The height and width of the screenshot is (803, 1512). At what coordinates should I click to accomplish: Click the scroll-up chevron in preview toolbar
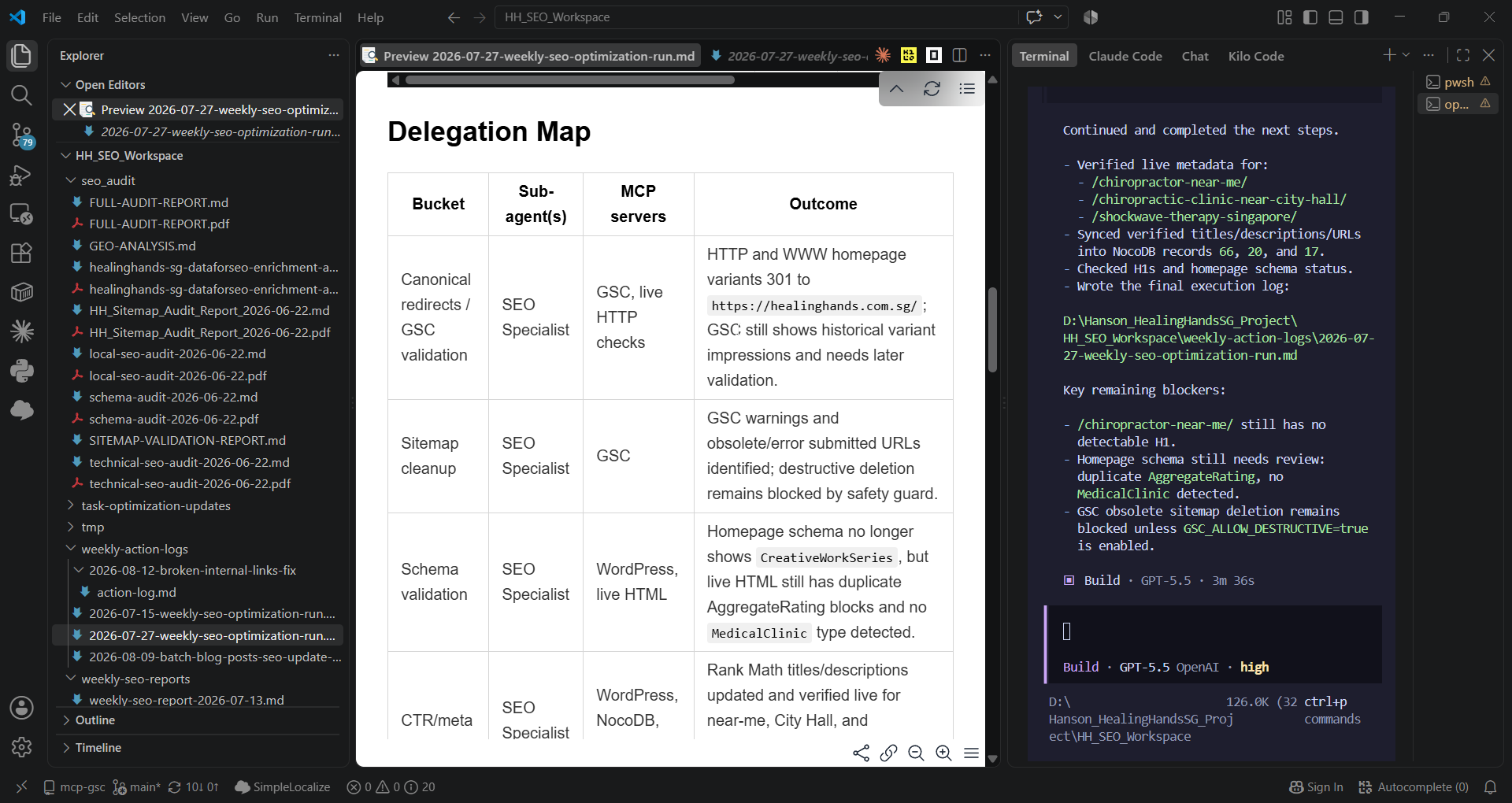point(896,89)
